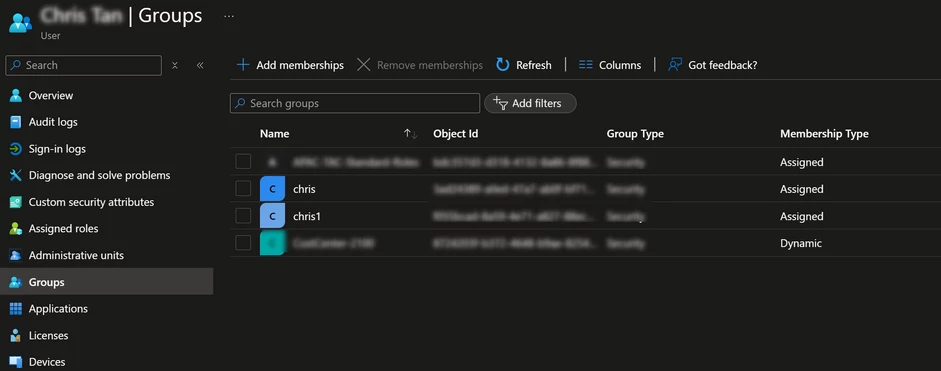Viewport: 941px width, 371px height.
Task: Sort groups with the Name column arrows
Action: pos(410,134)
